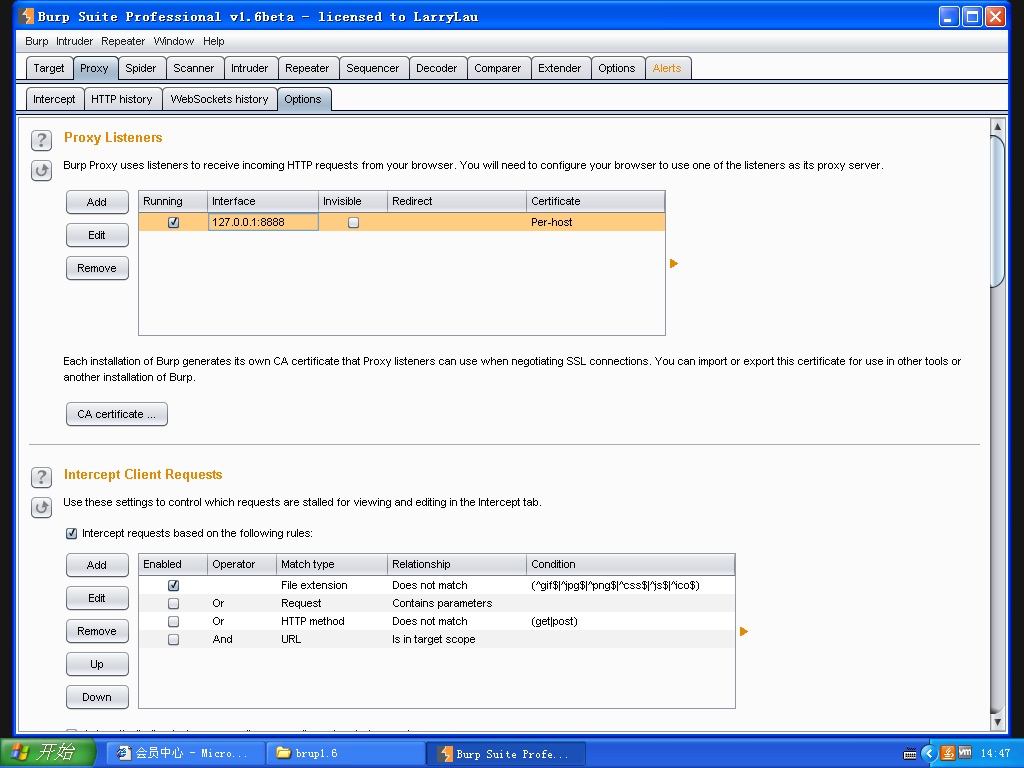This screenshot has width=1024, height=768.
Task: Toggle Running checkbox for 127.0.0.1:8888 listener
Action: pyautogui.click(x=174, y=223)
